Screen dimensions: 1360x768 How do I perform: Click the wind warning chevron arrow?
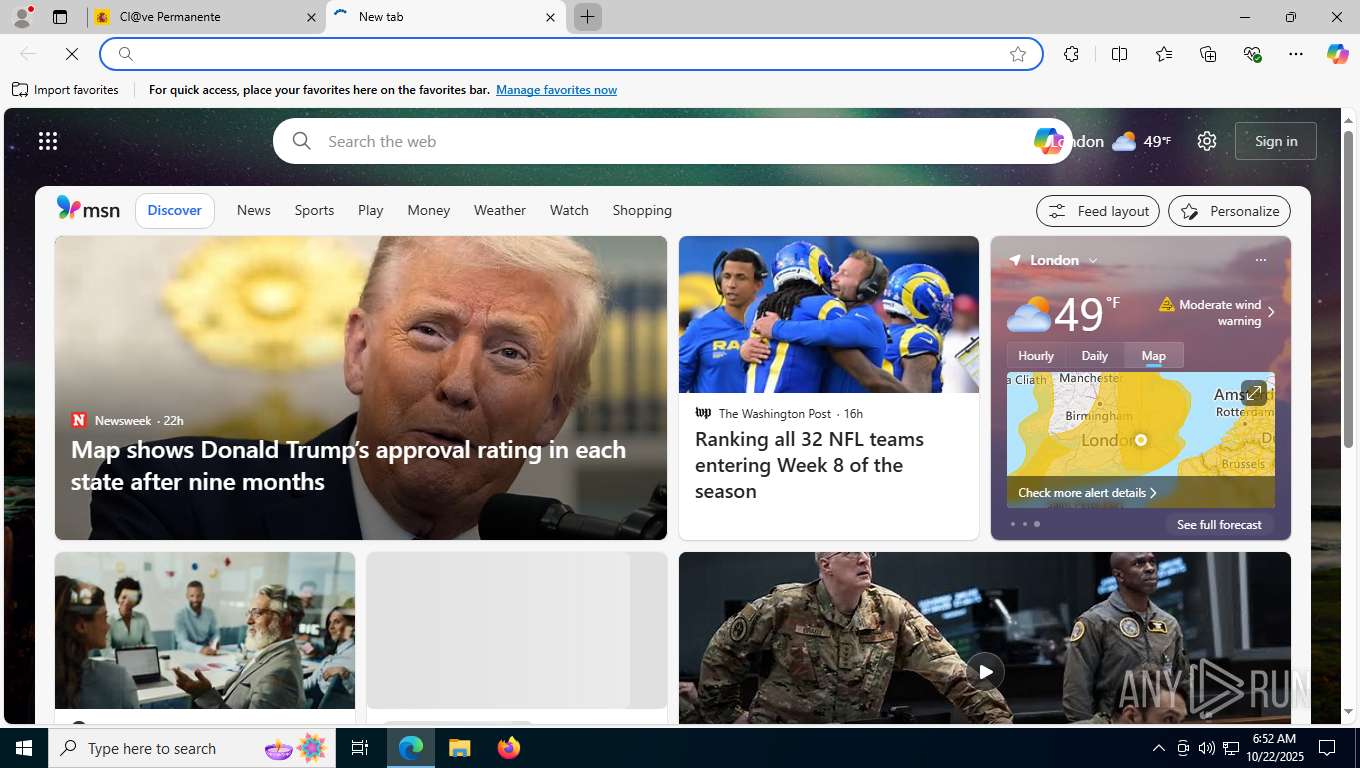point(1271,313)
